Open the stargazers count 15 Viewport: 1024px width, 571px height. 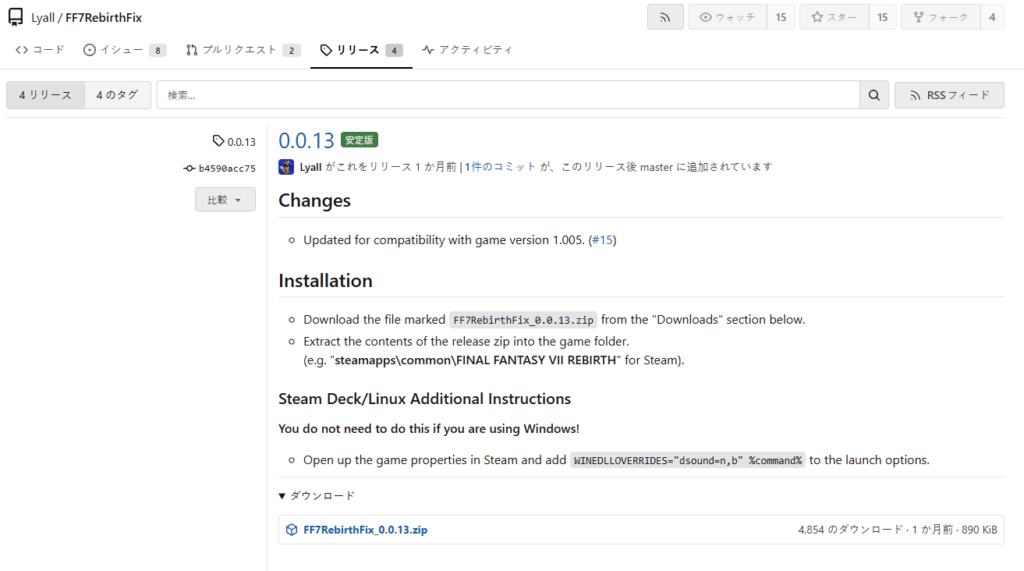tap(882, 17)
